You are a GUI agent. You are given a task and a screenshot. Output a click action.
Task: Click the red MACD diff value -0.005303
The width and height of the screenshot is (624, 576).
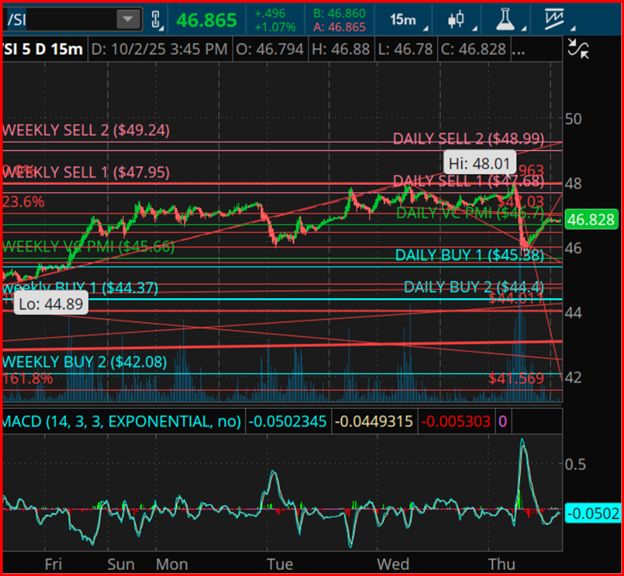coord(456,421)
